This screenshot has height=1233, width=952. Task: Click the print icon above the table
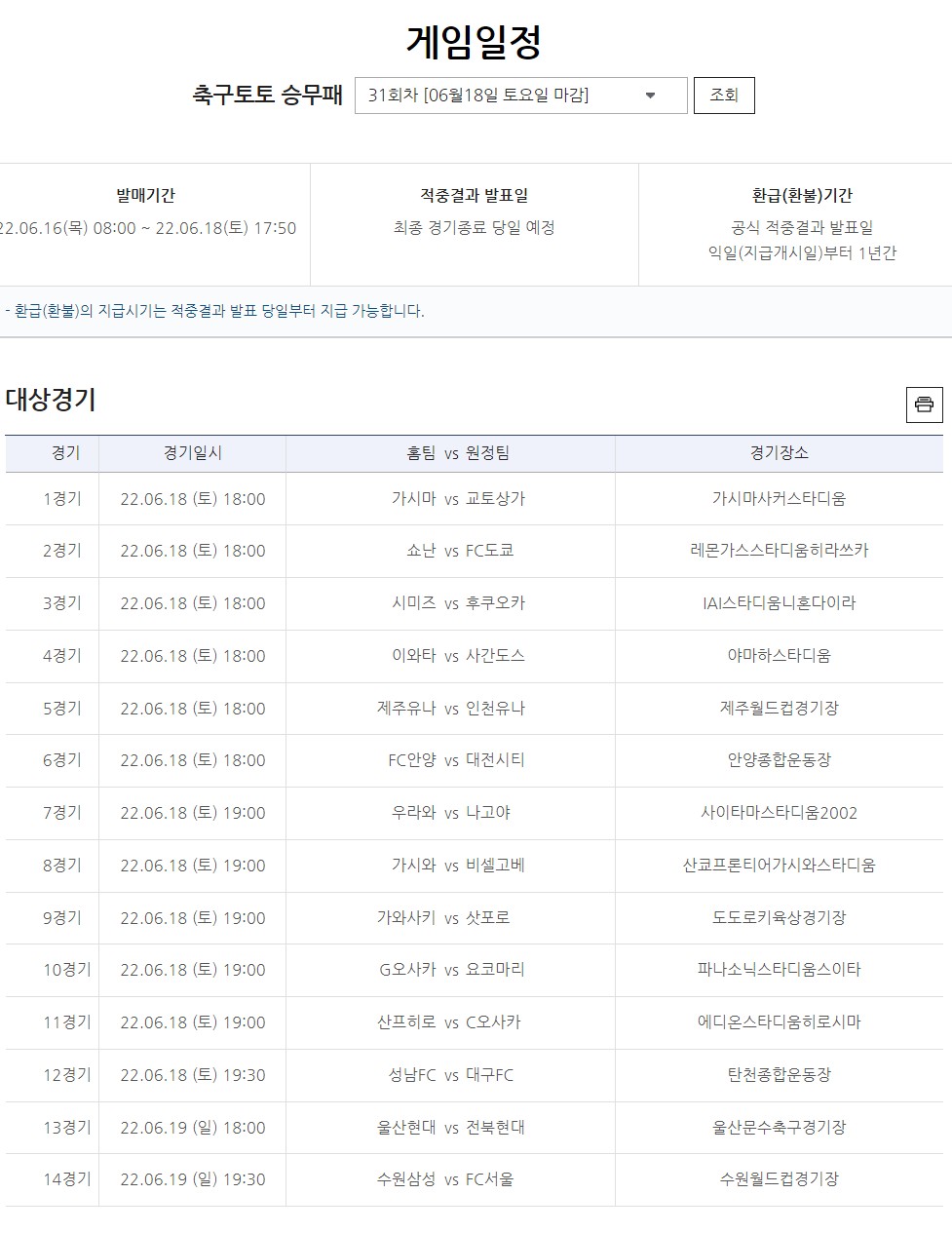point(924,405)
